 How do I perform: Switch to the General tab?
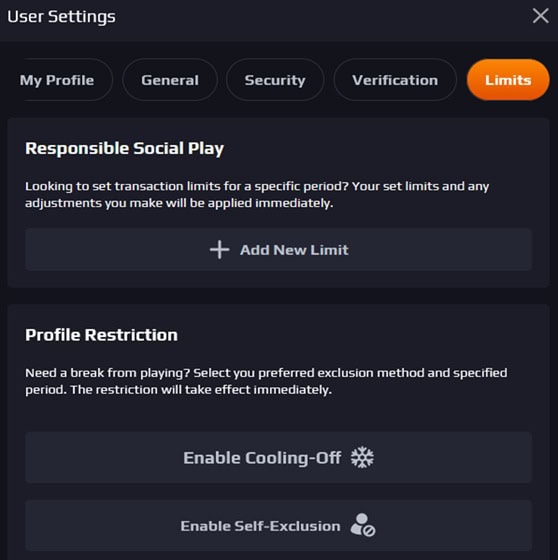point(170,80)
